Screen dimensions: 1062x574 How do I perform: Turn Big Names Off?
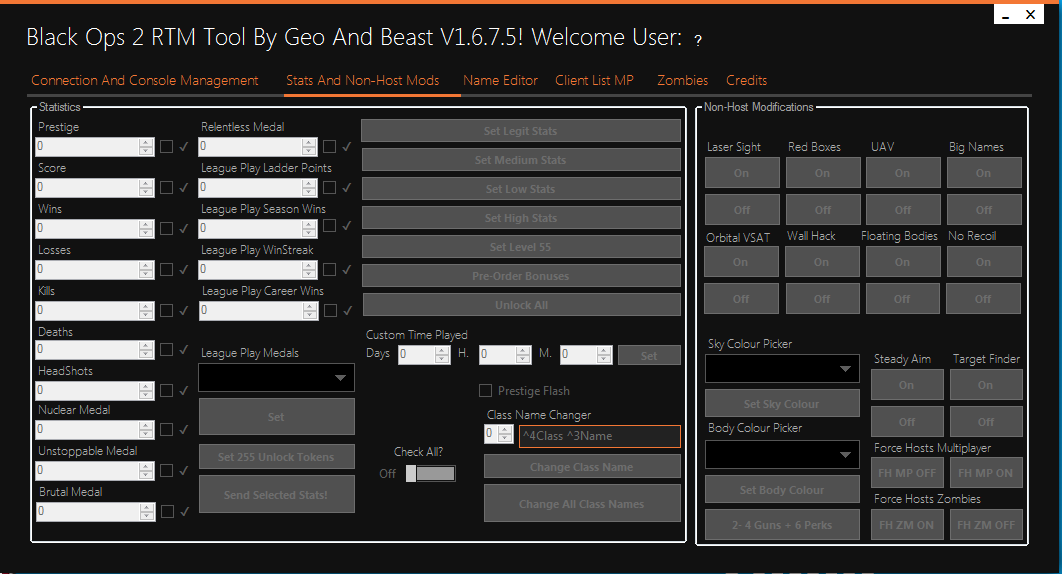click(984, 209)
